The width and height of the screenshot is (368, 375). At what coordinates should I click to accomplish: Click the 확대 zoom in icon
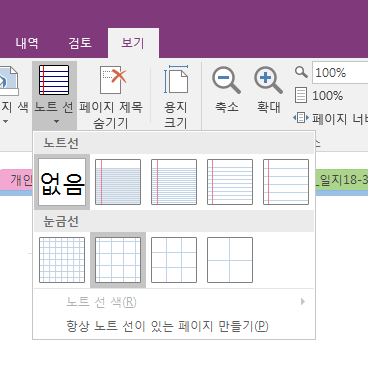tap(268, 81)
